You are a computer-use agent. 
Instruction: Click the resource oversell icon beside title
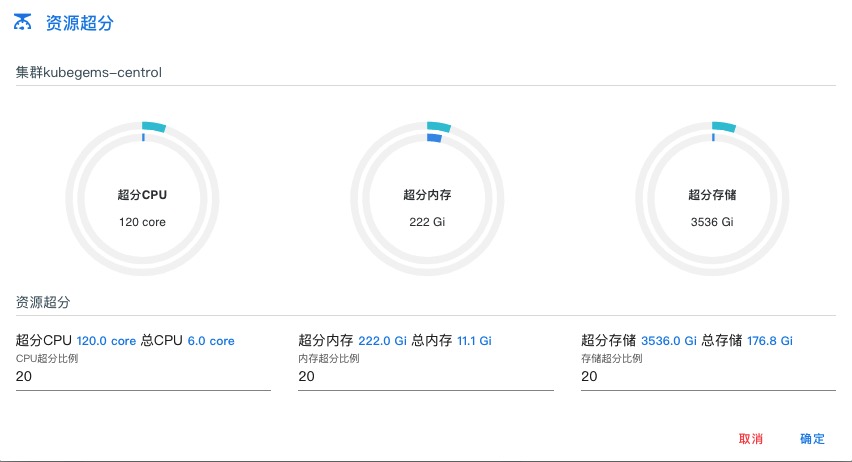22,22
